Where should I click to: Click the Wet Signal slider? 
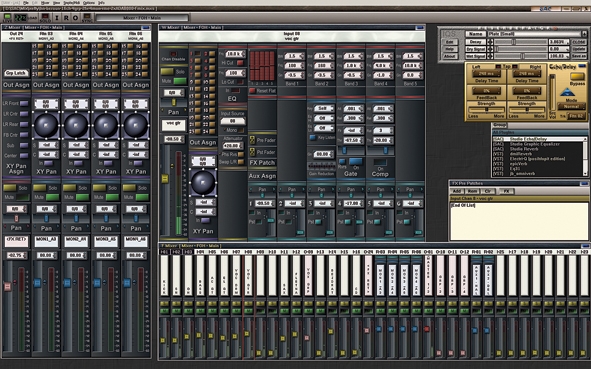pos(521,56)
